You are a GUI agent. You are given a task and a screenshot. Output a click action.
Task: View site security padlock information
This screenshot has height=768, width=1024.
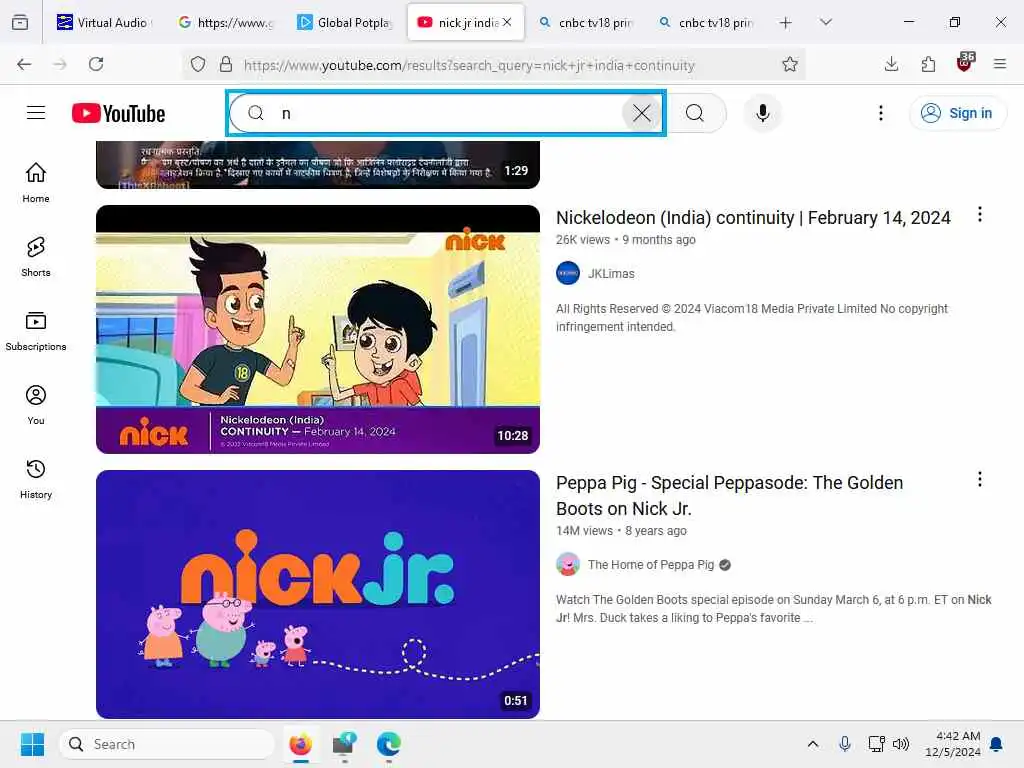[226, 64]
